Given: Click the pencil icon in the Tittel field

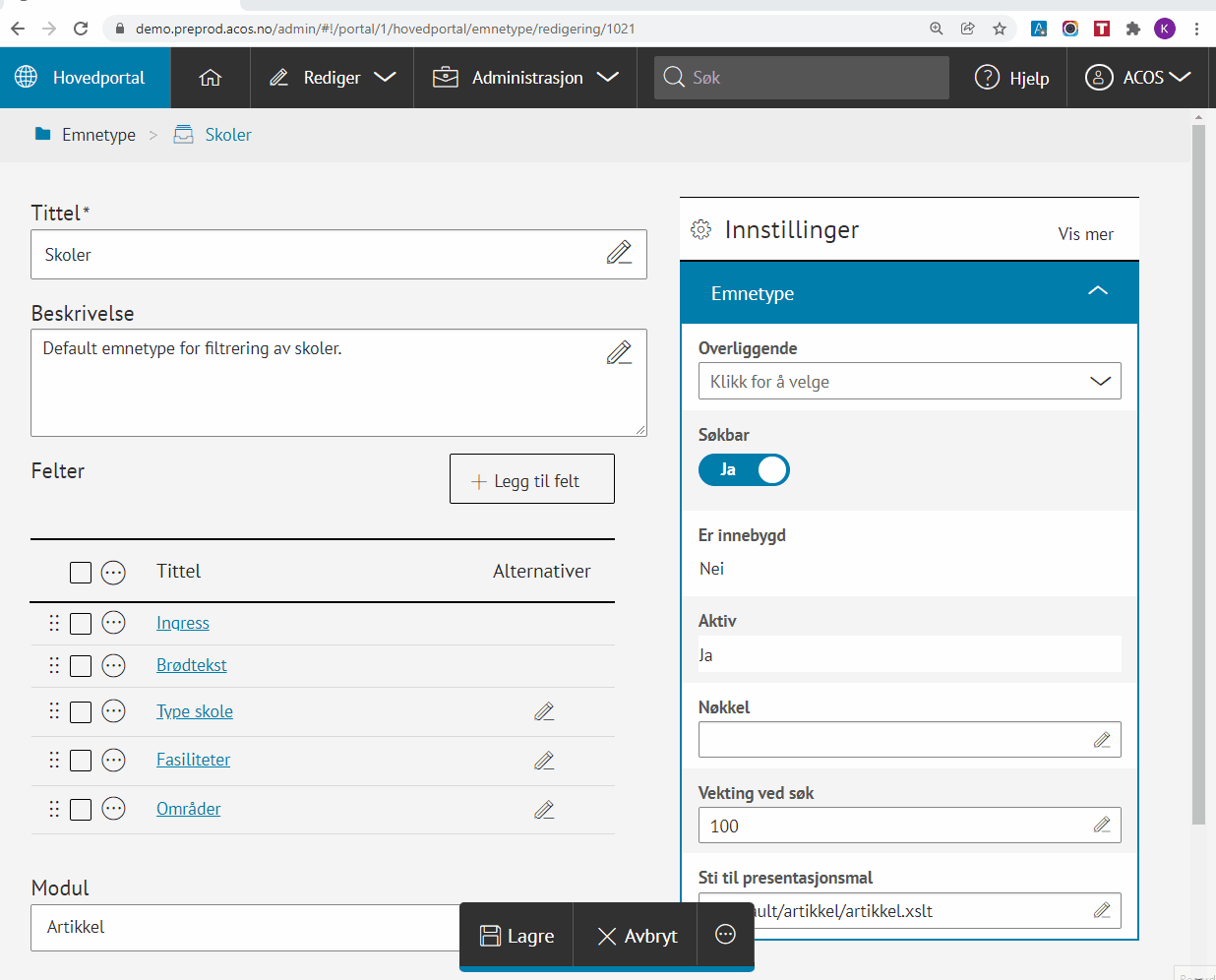Looking at the screenshot, I should 619,254.
